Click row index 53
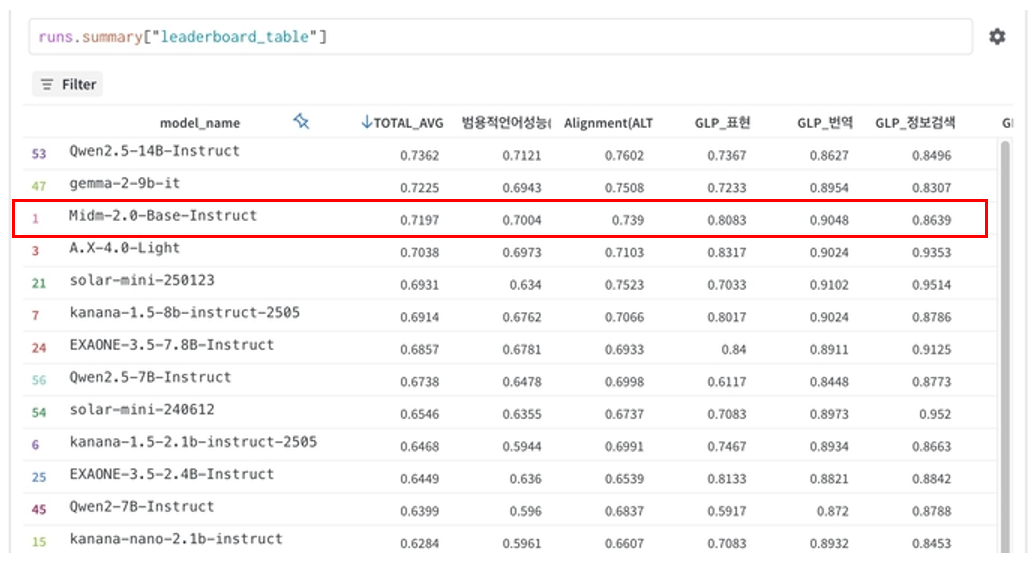The width and height of the screenshot is (1033, 565). [39, 153]
